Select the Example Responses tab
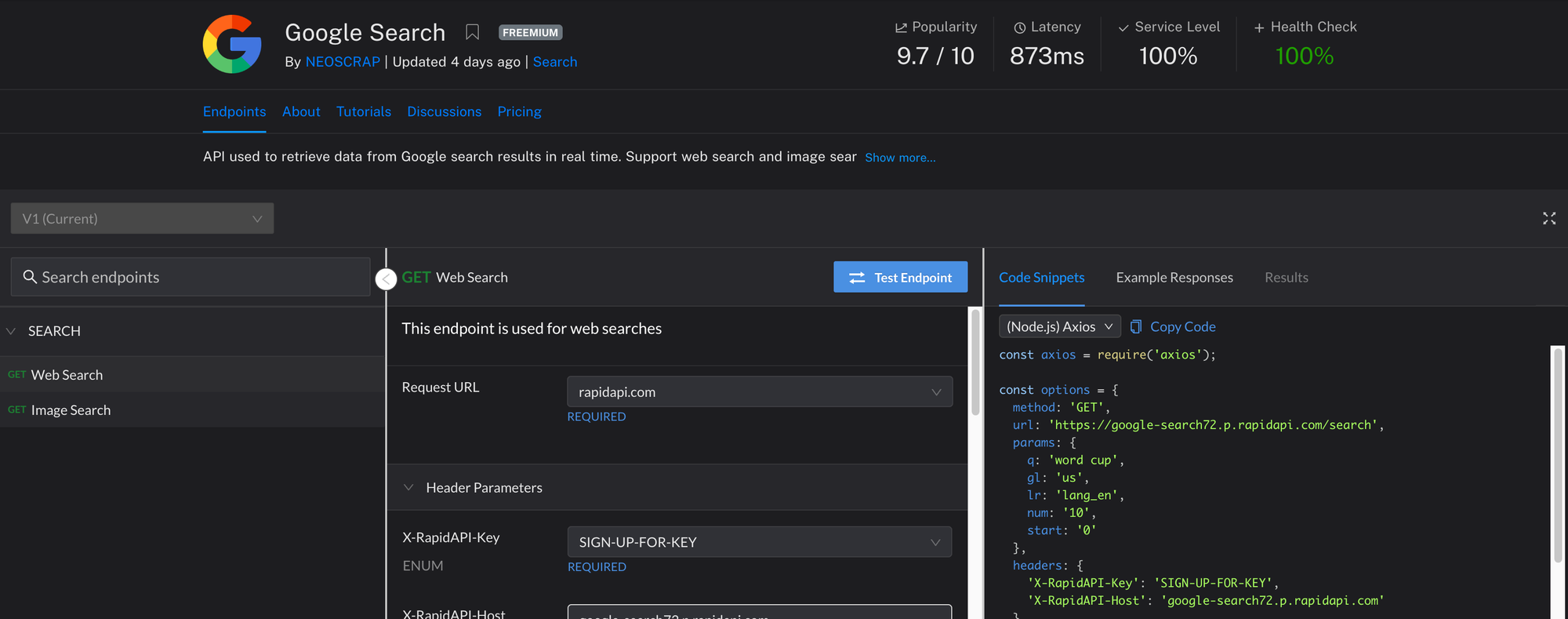This screenshot has width=1568, height=619. [x=1174, y=277]
